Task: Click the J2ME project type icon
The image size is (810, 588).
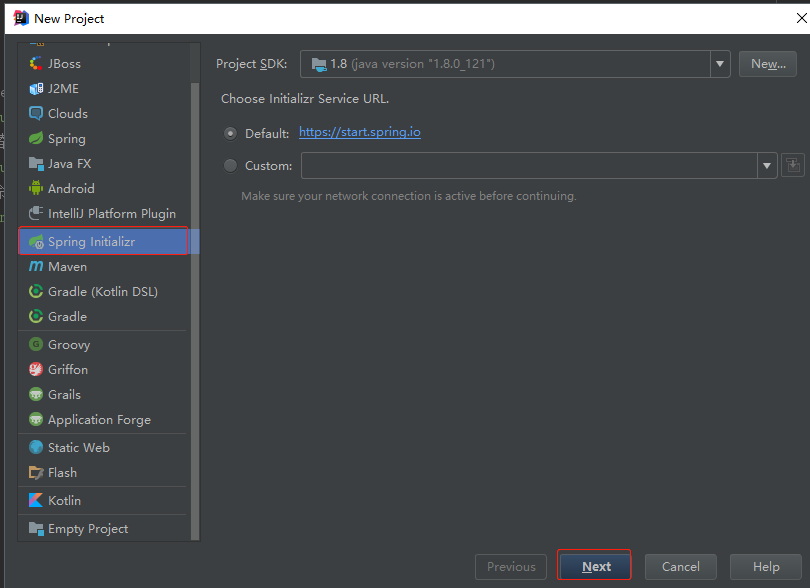Action: 36,89
